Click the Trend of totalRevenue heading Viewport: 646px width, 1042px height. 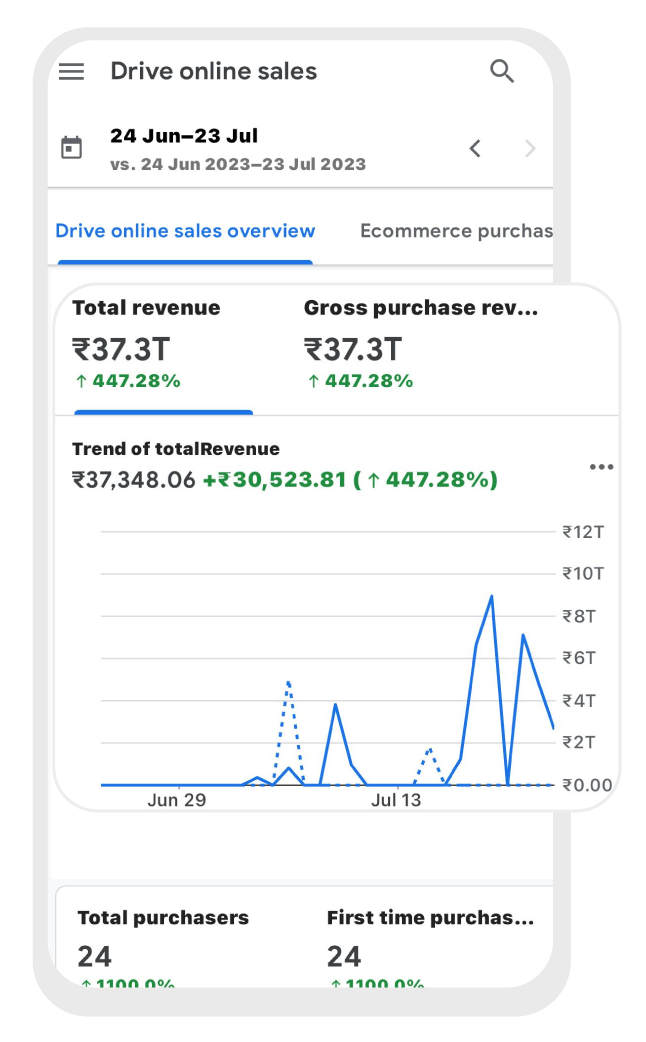[x=175, y=449]
